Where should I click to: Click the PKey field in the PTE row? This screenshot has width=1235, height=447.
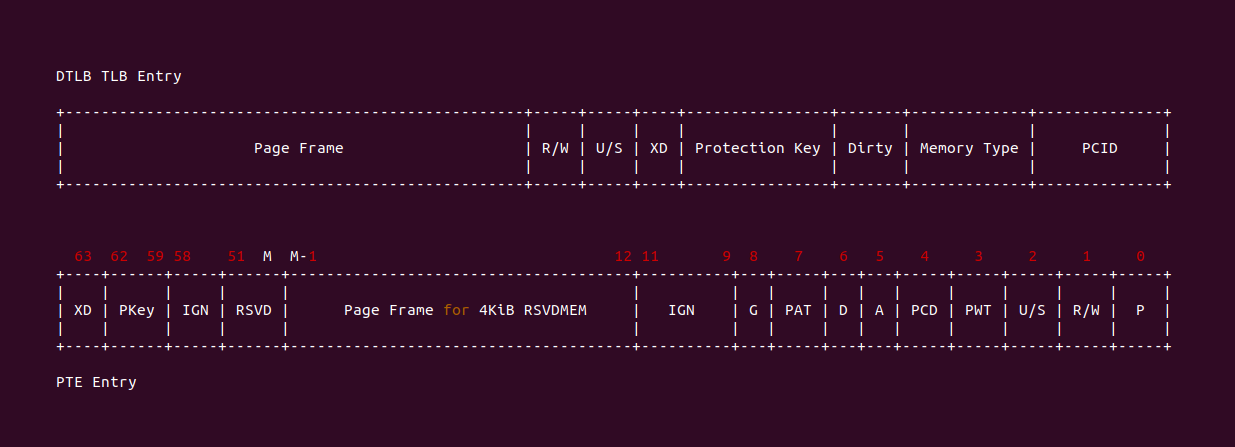[137, 310]
